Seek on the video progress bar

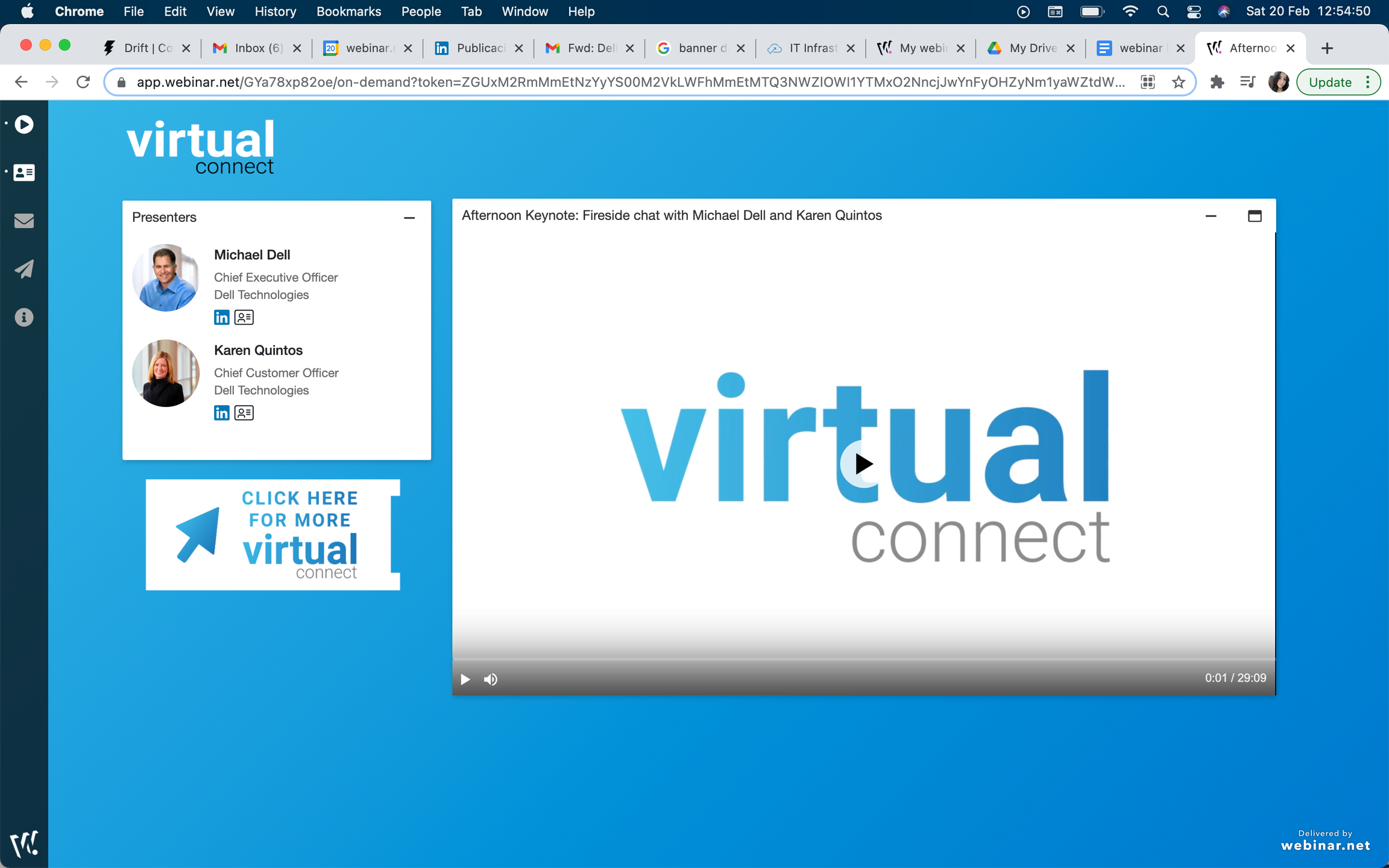[863, 659]
